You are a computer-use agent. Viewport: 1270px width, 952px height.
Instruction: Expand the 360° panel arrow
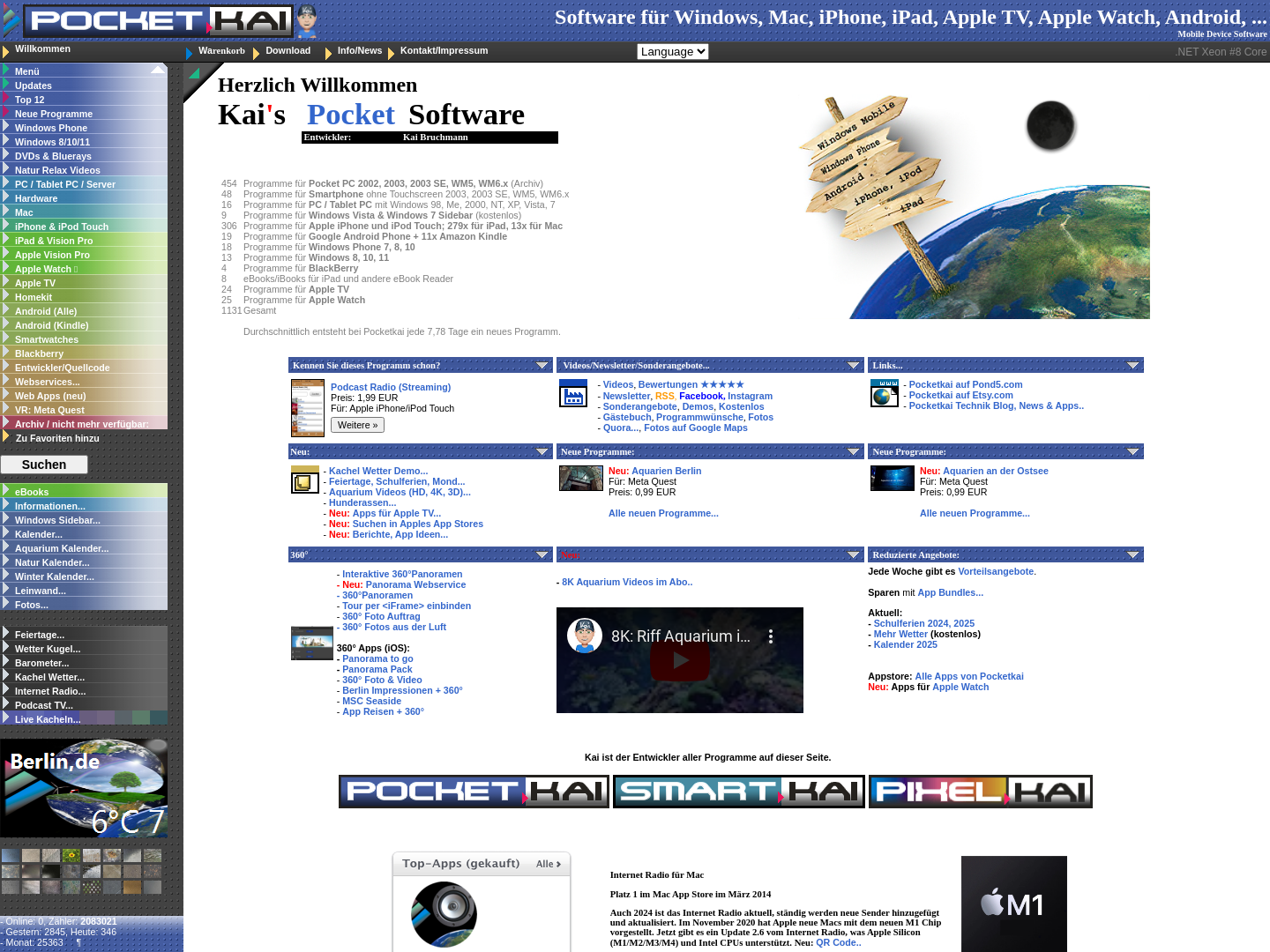542,554
